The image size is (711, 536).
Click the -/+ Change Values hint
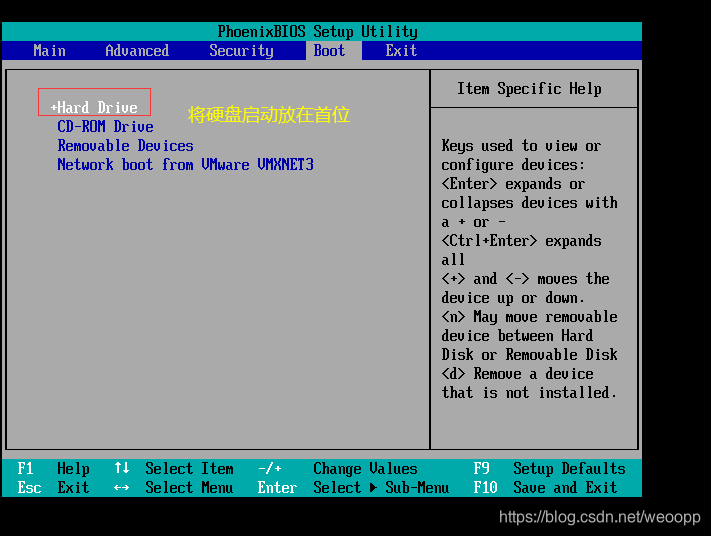pyautogui.click(x=338, y=468)
